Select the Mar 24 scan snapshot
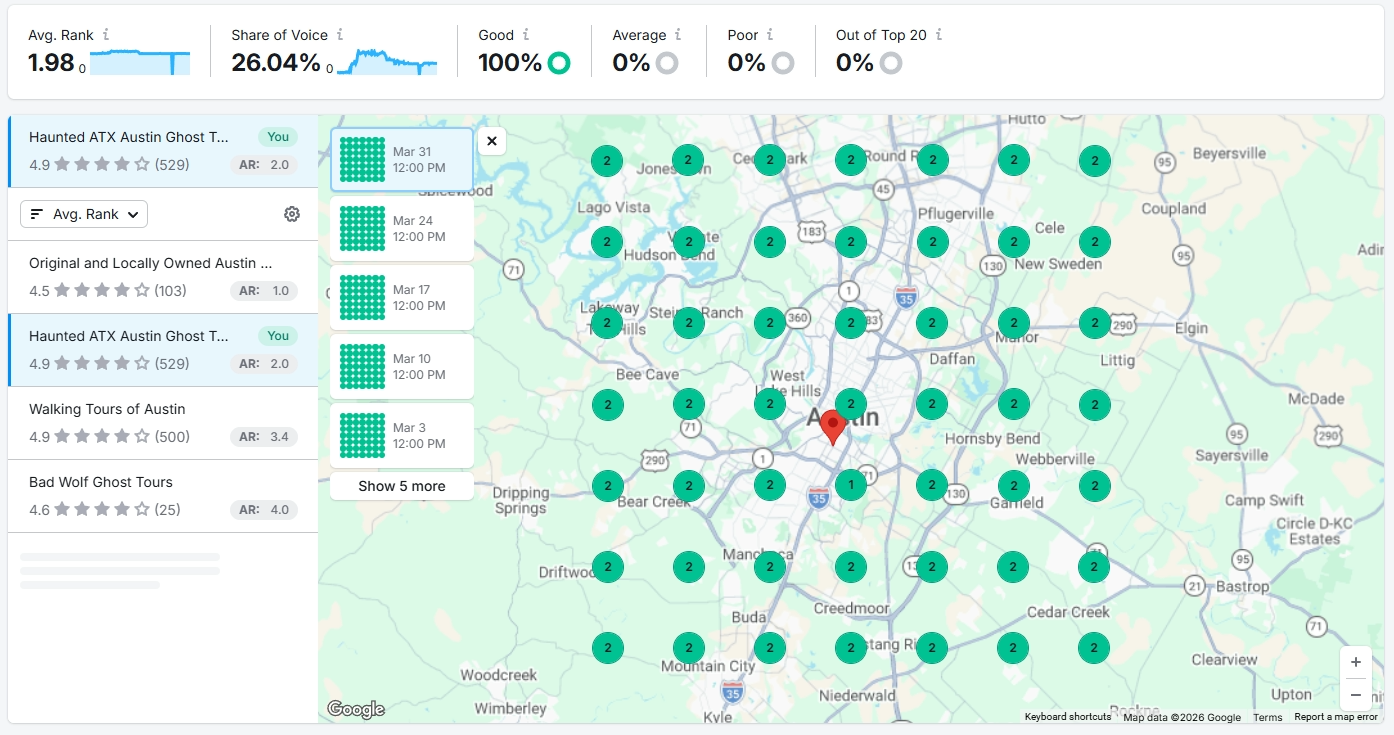 point(401,228)
